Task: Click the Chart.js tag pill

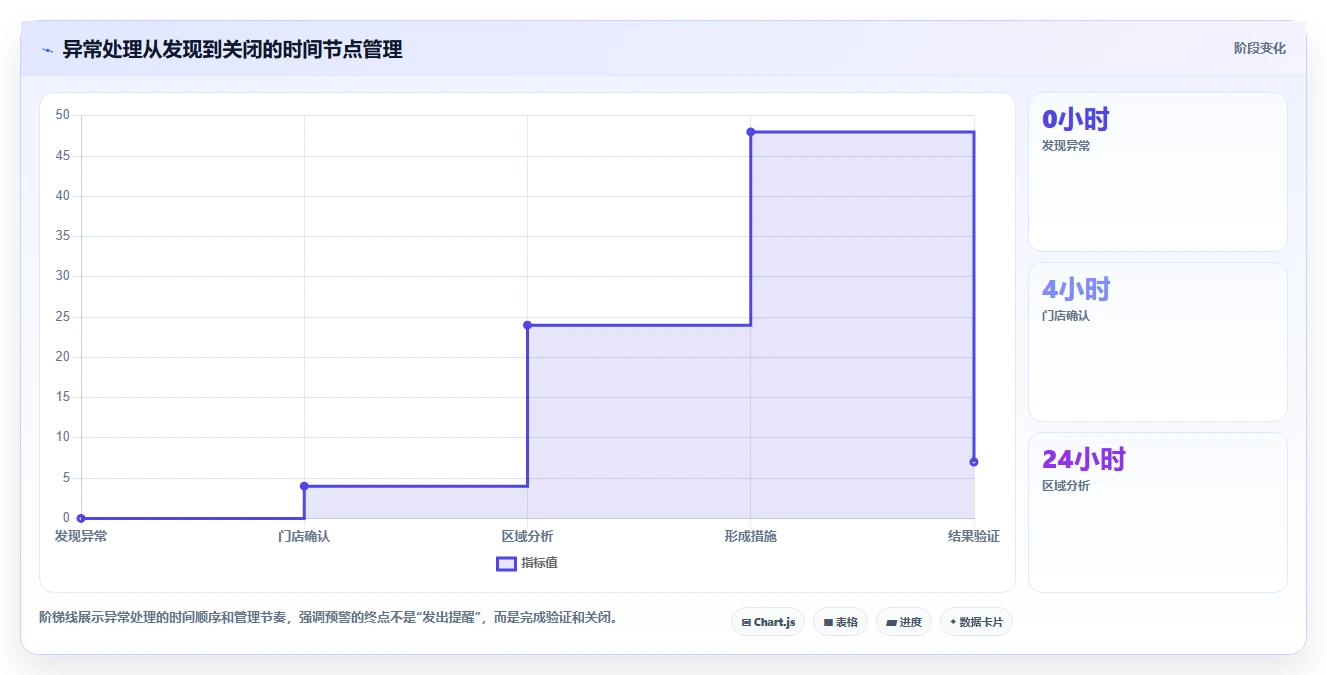Action: click(768, 622)
